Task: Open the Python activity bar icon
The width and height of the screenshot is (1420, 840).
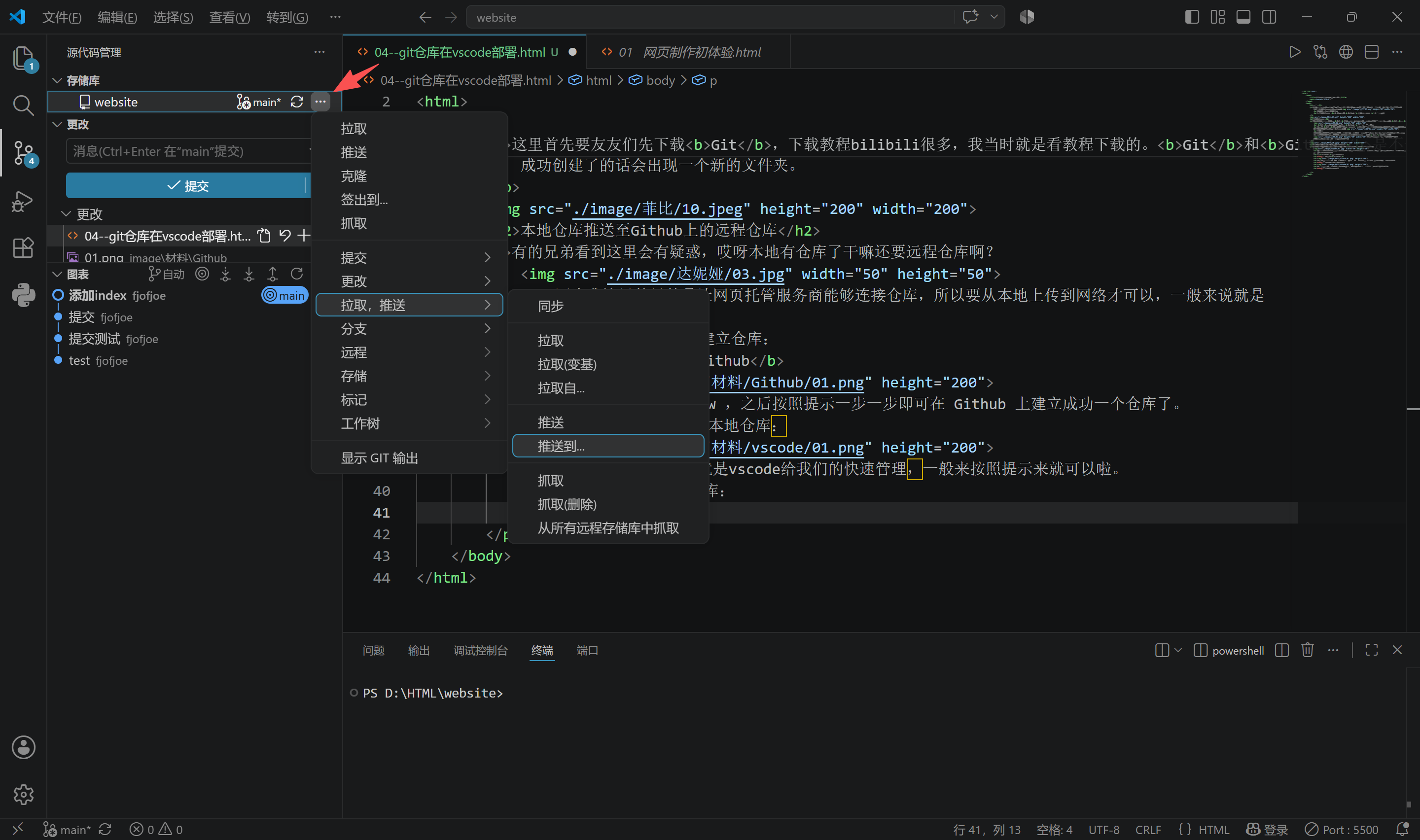Action: click(23, 295)
